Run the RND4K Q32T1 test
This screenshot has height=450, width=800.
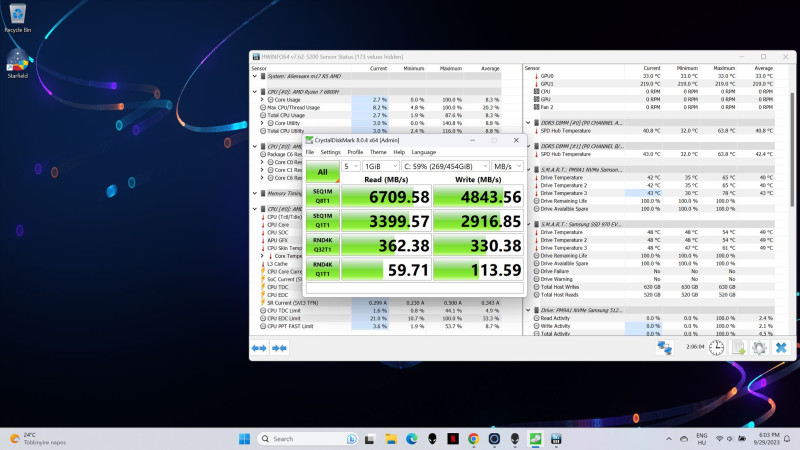coord(322,245)
